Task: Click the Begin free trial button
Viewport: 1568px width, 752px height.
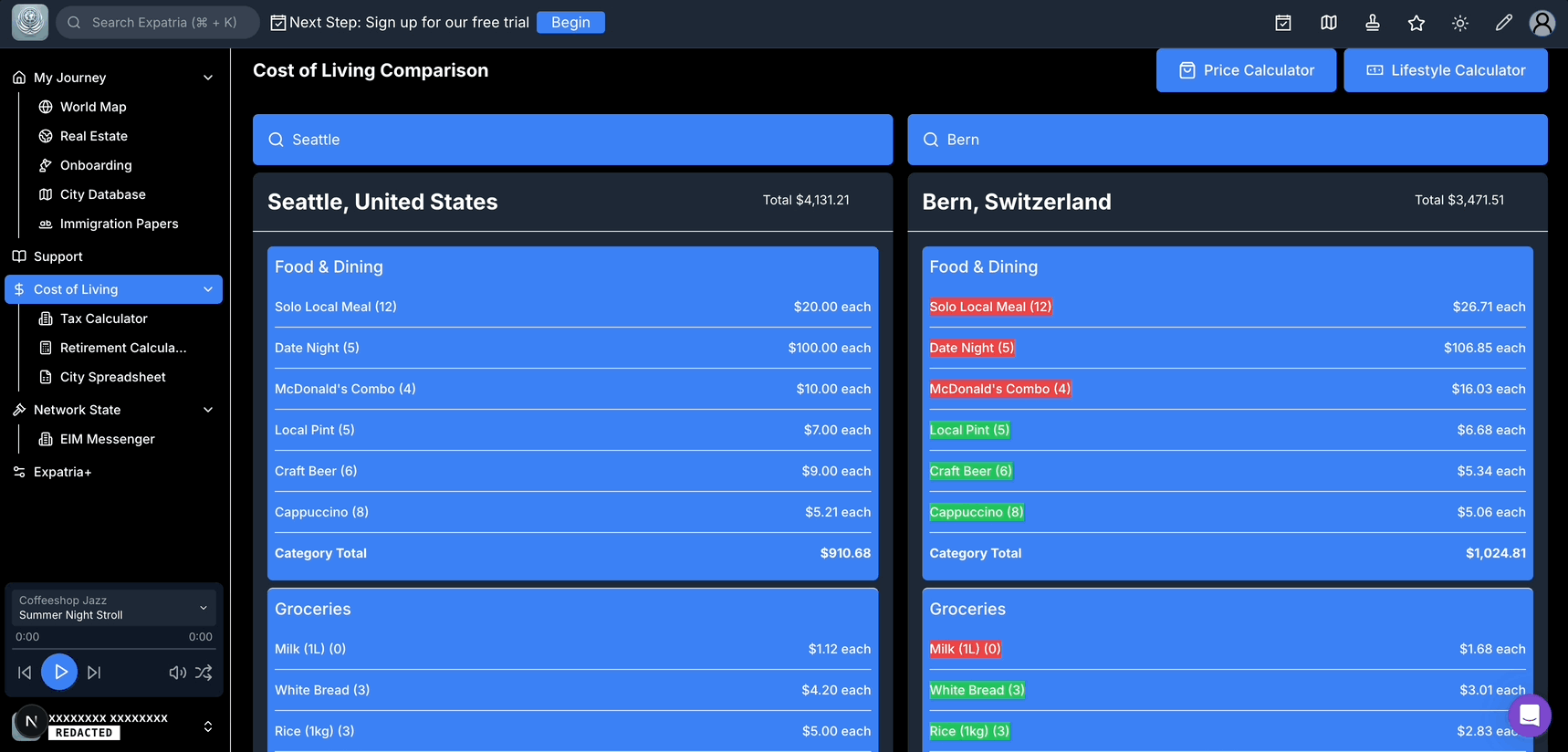Action: pyautogui.click(x=570, y=23)
